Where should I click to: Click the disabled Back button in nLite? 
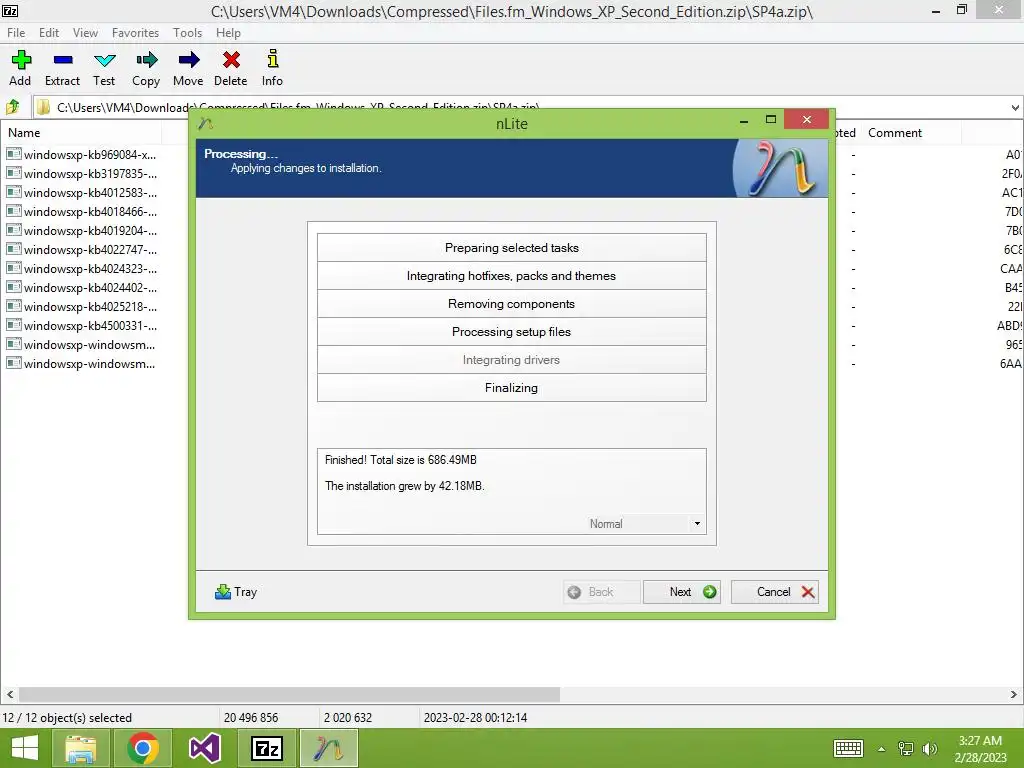(x=601, y=592)
